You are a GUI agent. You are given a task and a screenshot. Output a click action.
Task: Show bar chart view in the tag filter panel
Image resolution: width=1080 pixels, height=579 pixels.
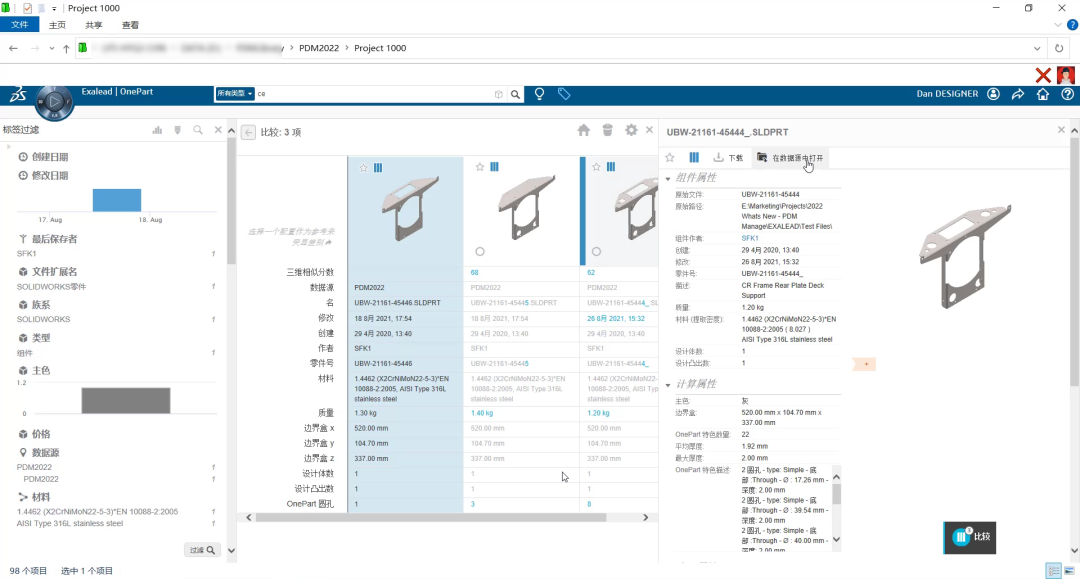pyautogui.click(x=157, y=129)
